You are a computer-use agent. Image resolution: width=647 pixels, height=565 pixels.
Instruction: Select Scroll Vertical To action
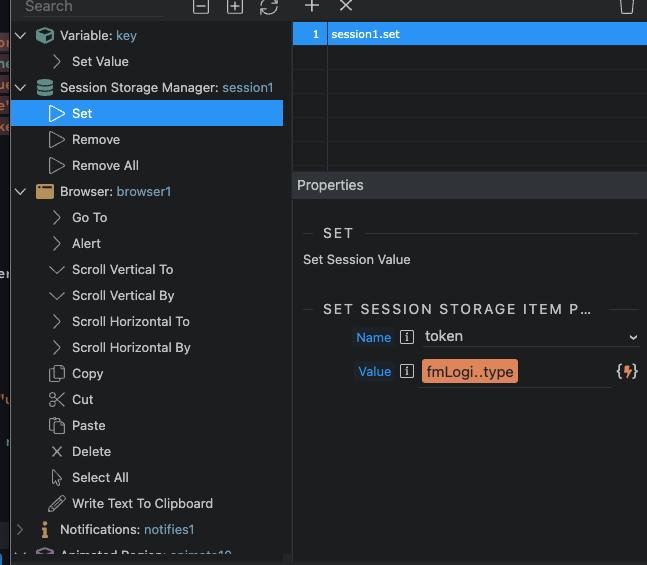pyautogui.click(x=122, y=269)
